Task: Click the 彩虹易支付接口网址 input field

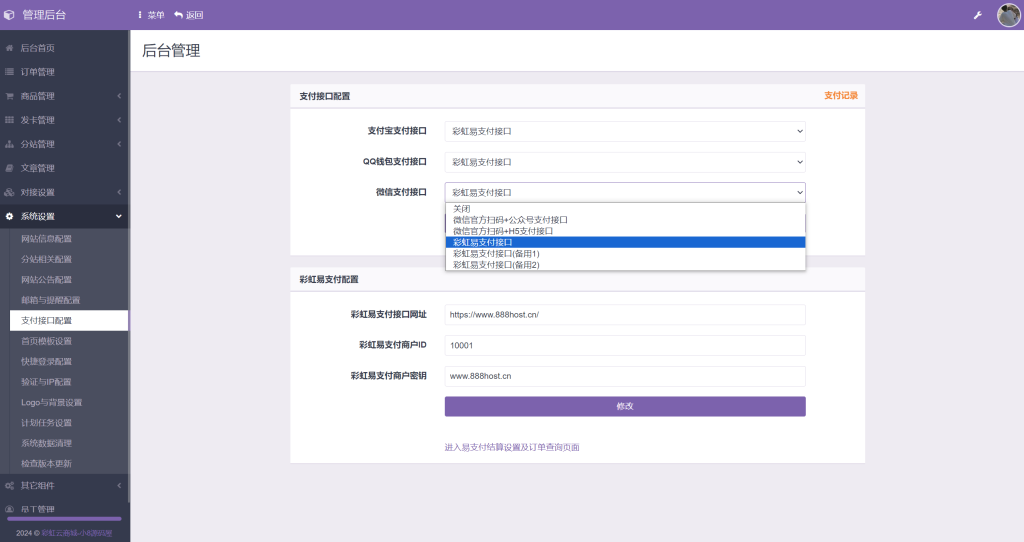Action: [625, 315]
